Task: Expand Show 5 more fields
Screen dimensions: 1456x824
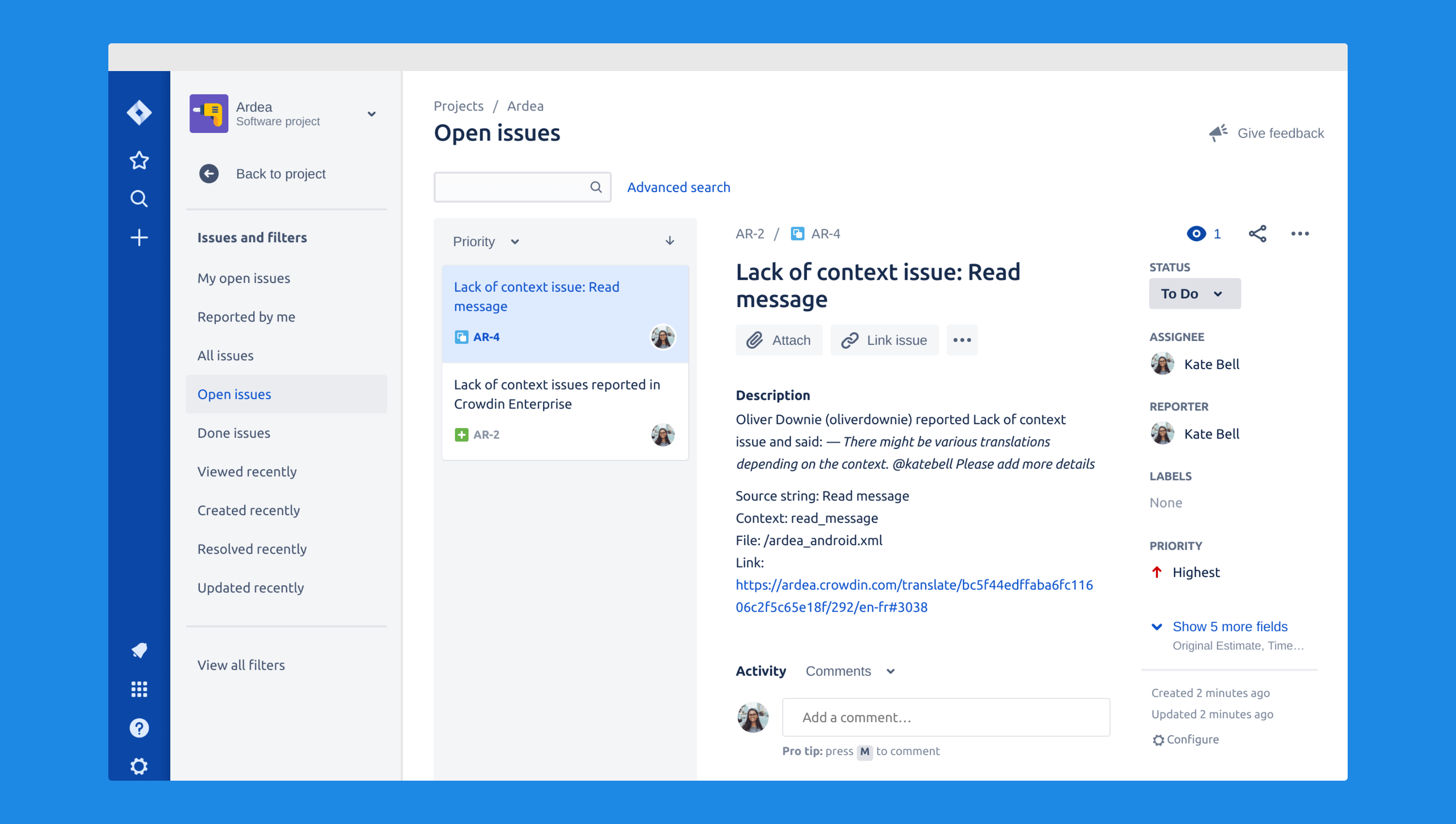Action: [x=1229, y=626]
